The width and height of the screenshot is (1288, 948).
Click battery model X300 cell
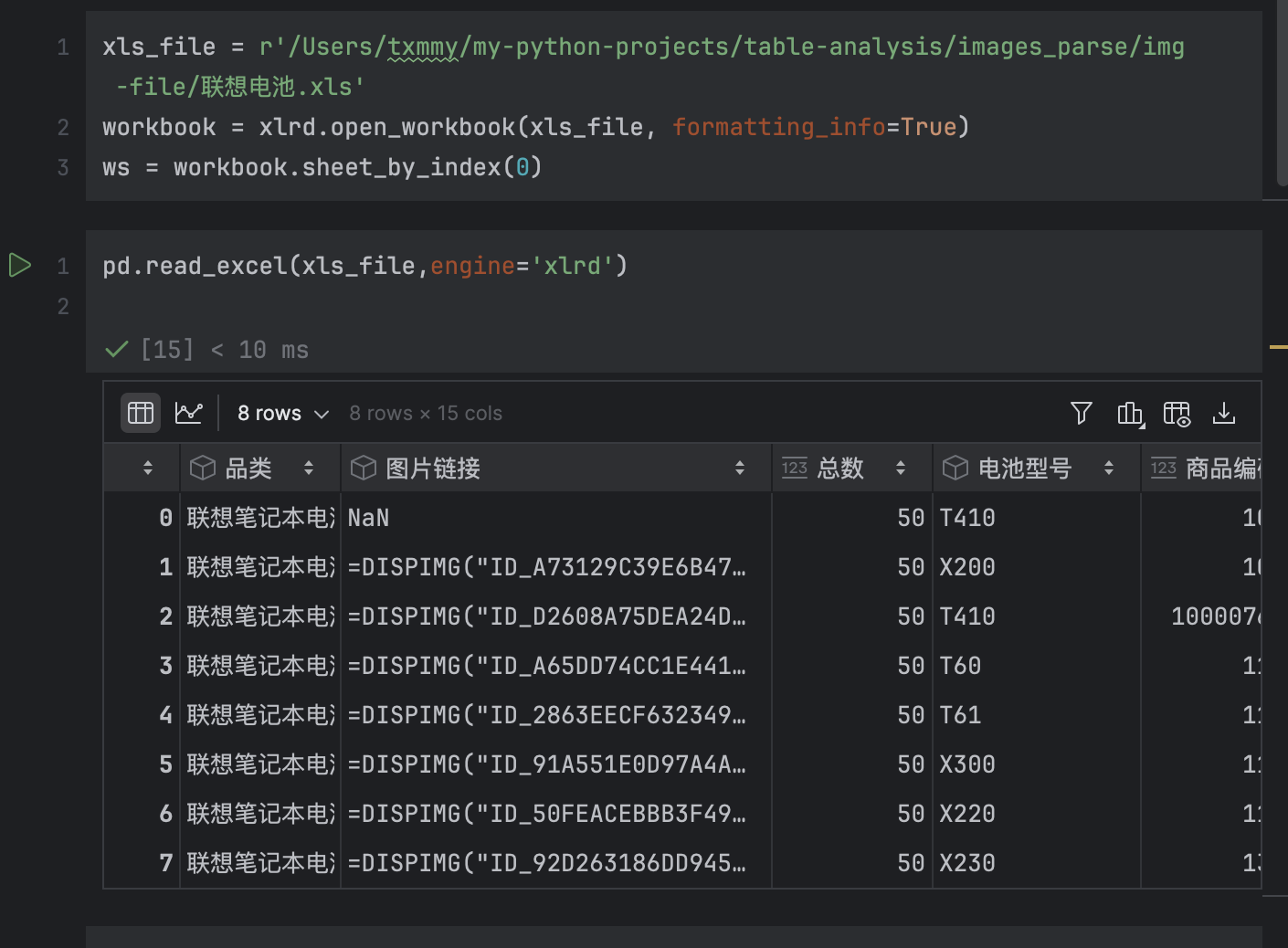coord(1037,764)
